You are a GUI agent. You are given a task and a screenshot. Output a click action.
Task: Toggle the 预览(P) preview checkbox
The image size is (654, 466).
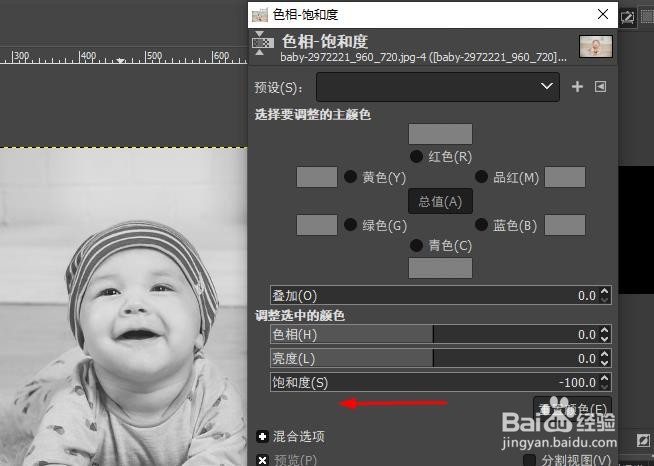coord(262,460)
